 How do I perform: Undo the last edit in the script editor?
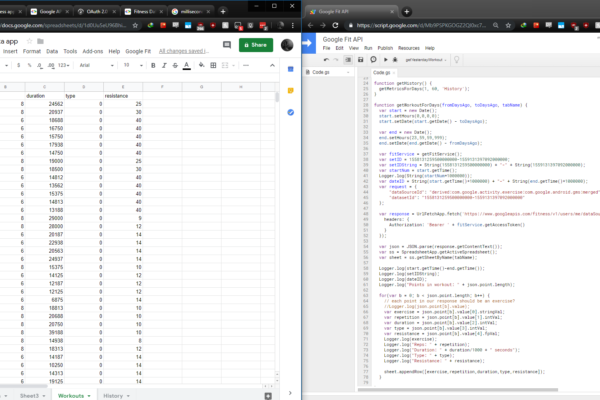[x=326, y=60]
